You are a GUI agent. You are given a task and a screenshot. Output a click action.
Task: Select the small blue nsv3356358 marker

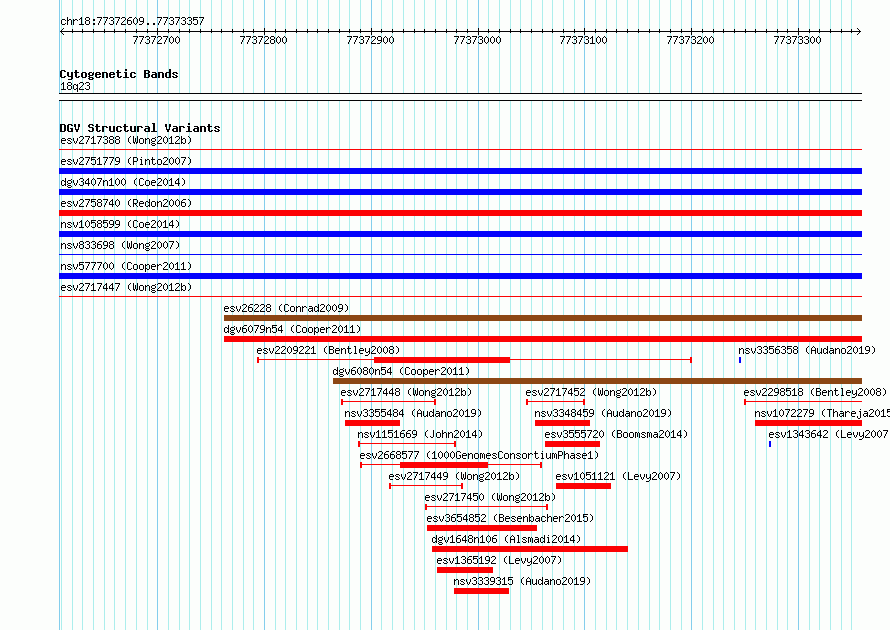tap(740, 360)
